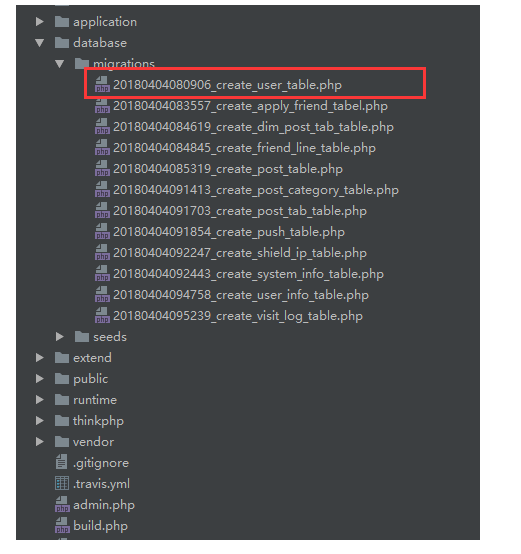Select 20180404085319_create_post_table.php file
521x554 pixels.
pyautogui.click(x=228, y=169)
